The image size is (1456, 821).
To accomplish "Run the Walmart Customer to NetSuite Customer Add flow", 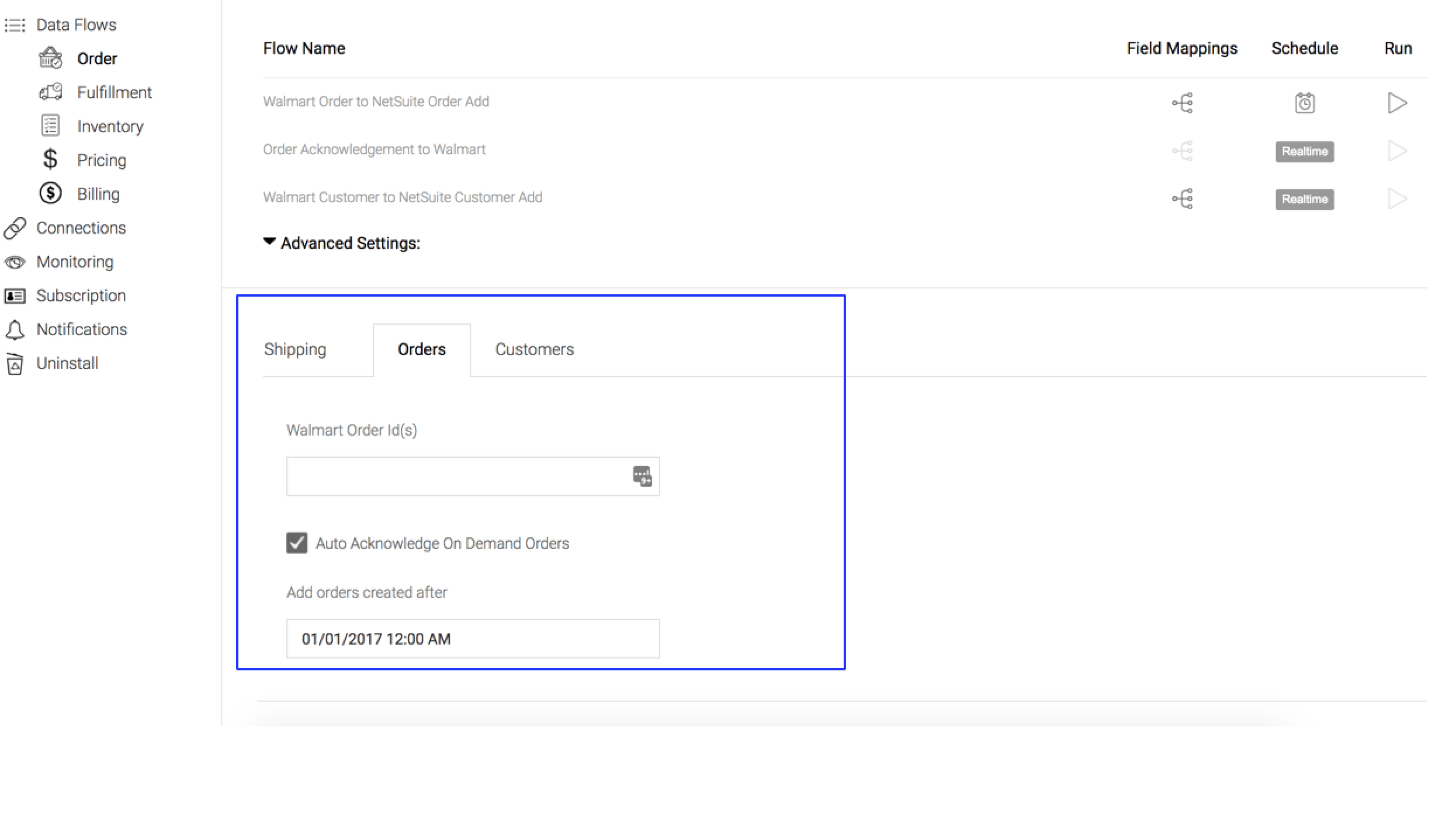I will (1398, 199).
